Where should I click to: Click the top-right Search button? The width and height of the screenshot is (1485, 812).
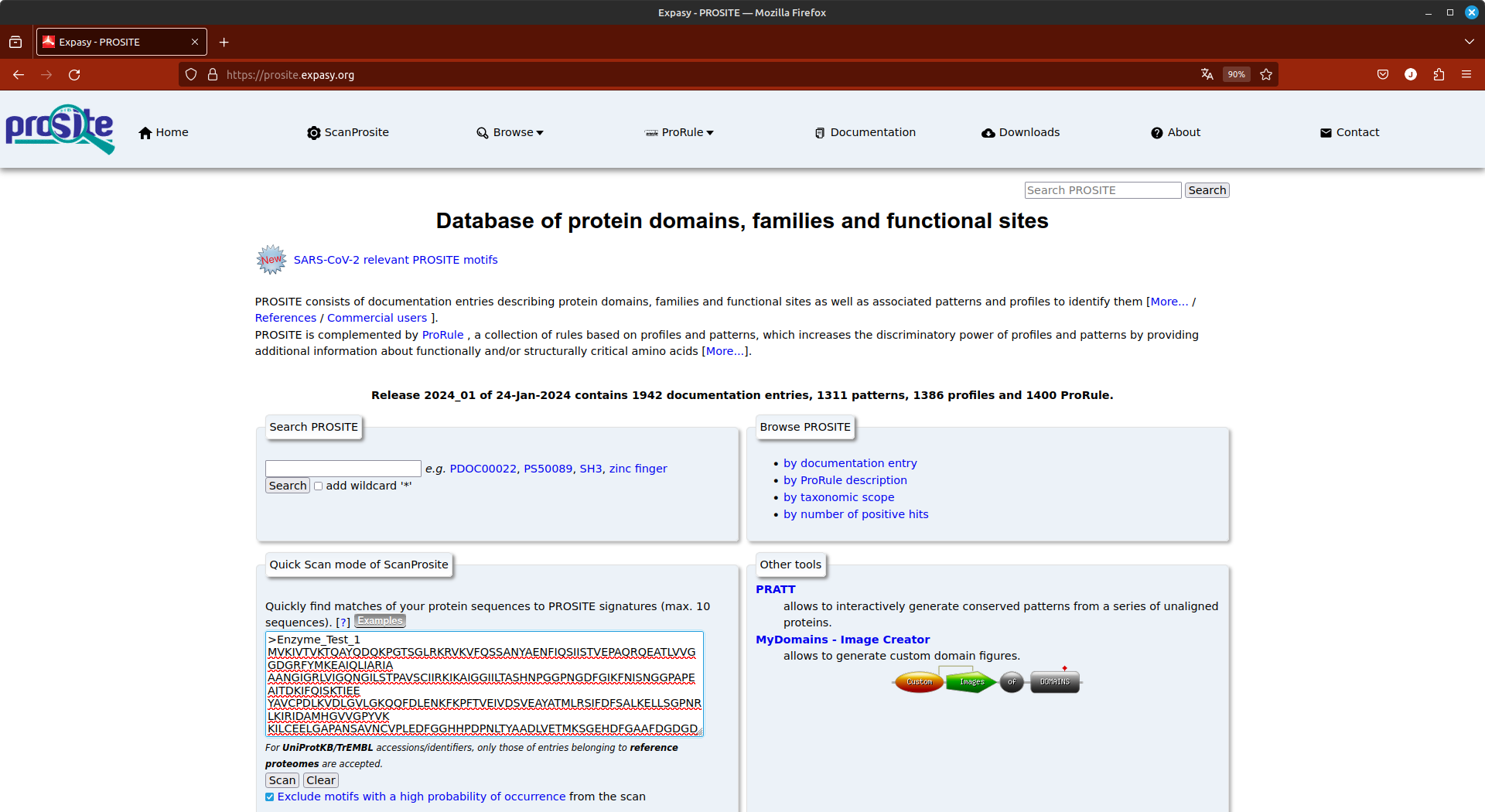point(1207,190)
